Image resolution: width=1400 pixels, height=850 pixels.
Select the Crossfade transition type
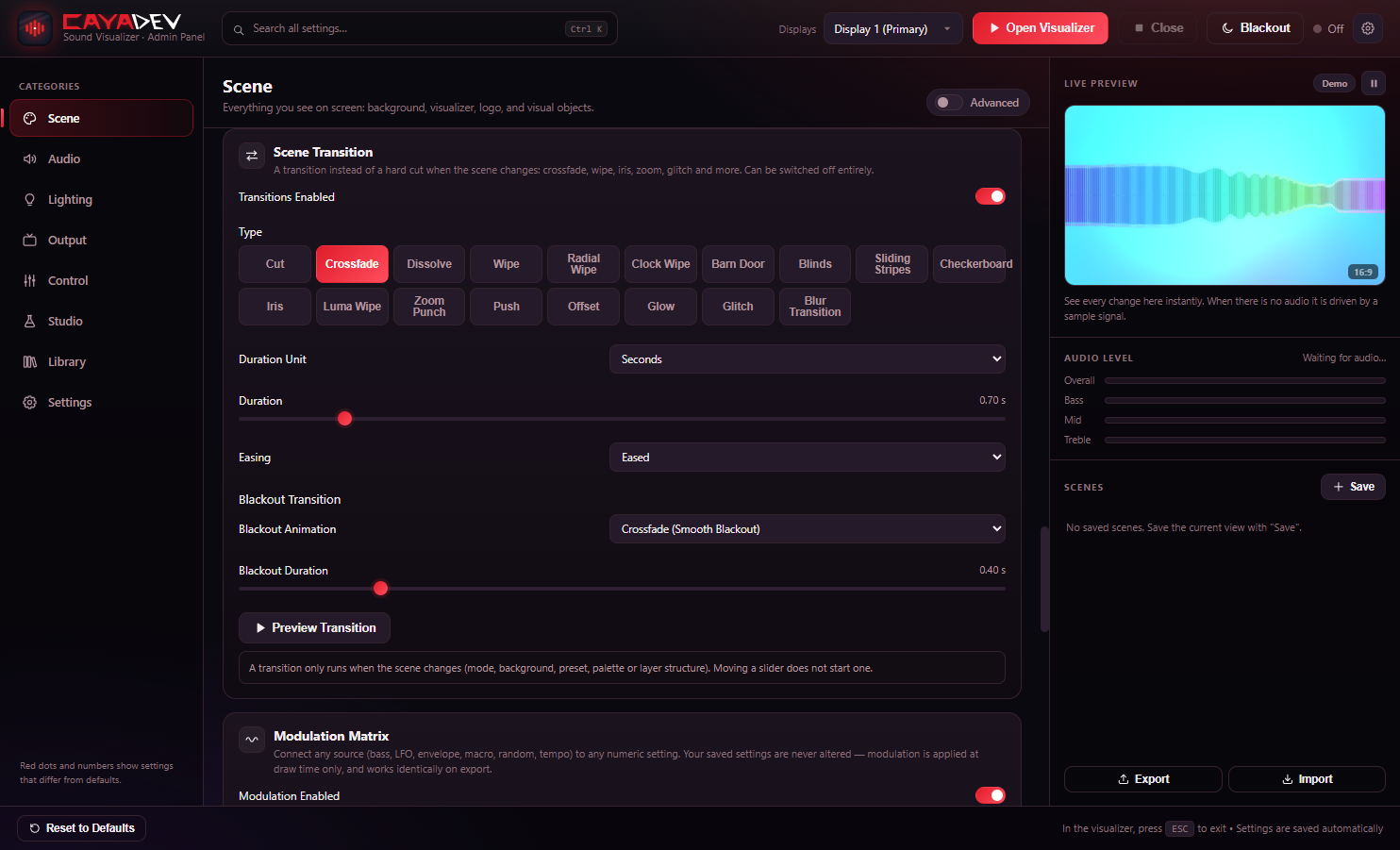click(352, 264)
